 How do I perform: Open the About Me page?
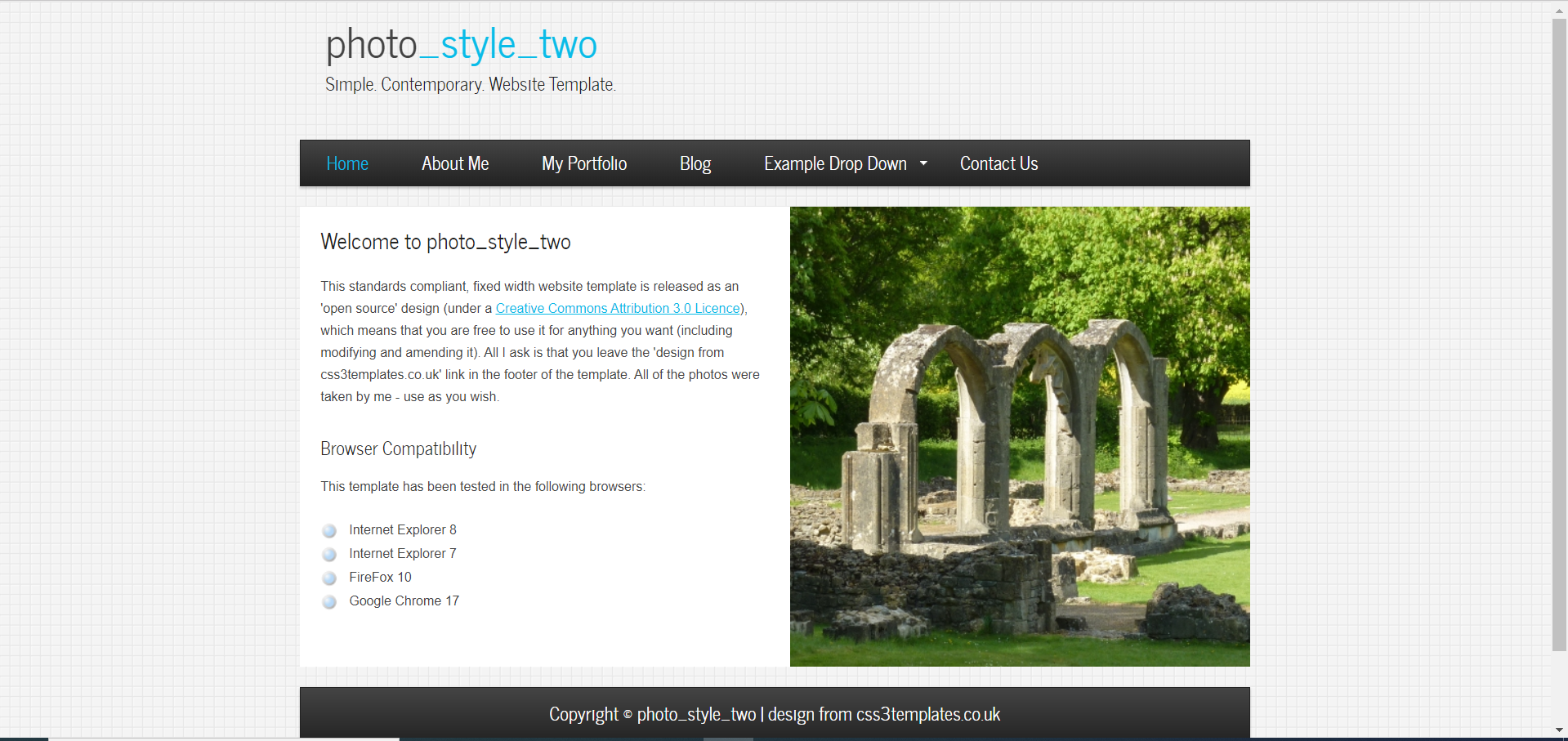coord(455,163)
